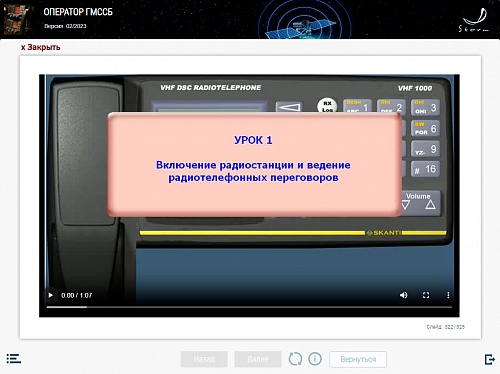Image resolution: width=500 pixels, height=374 pixels.
Task: Click the video progress bar
Action: [249, 307]
